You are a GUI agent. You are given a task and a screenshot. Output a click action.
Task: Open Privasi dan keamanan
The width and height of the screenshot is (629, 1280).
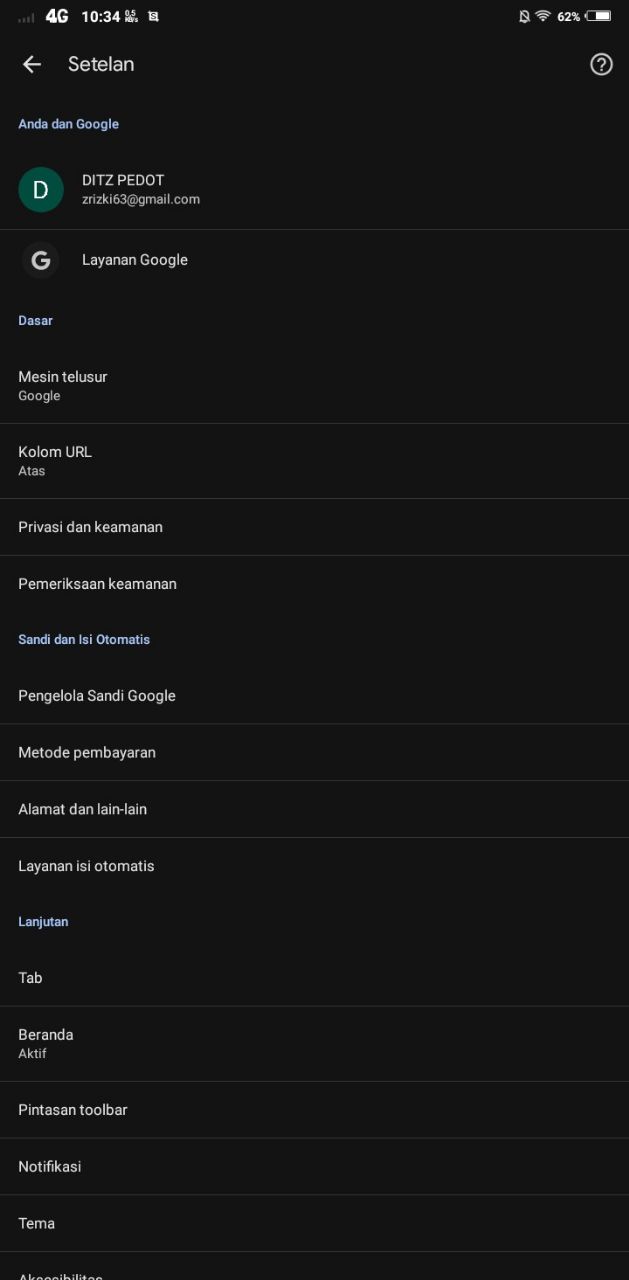click(x=314, y=527)
